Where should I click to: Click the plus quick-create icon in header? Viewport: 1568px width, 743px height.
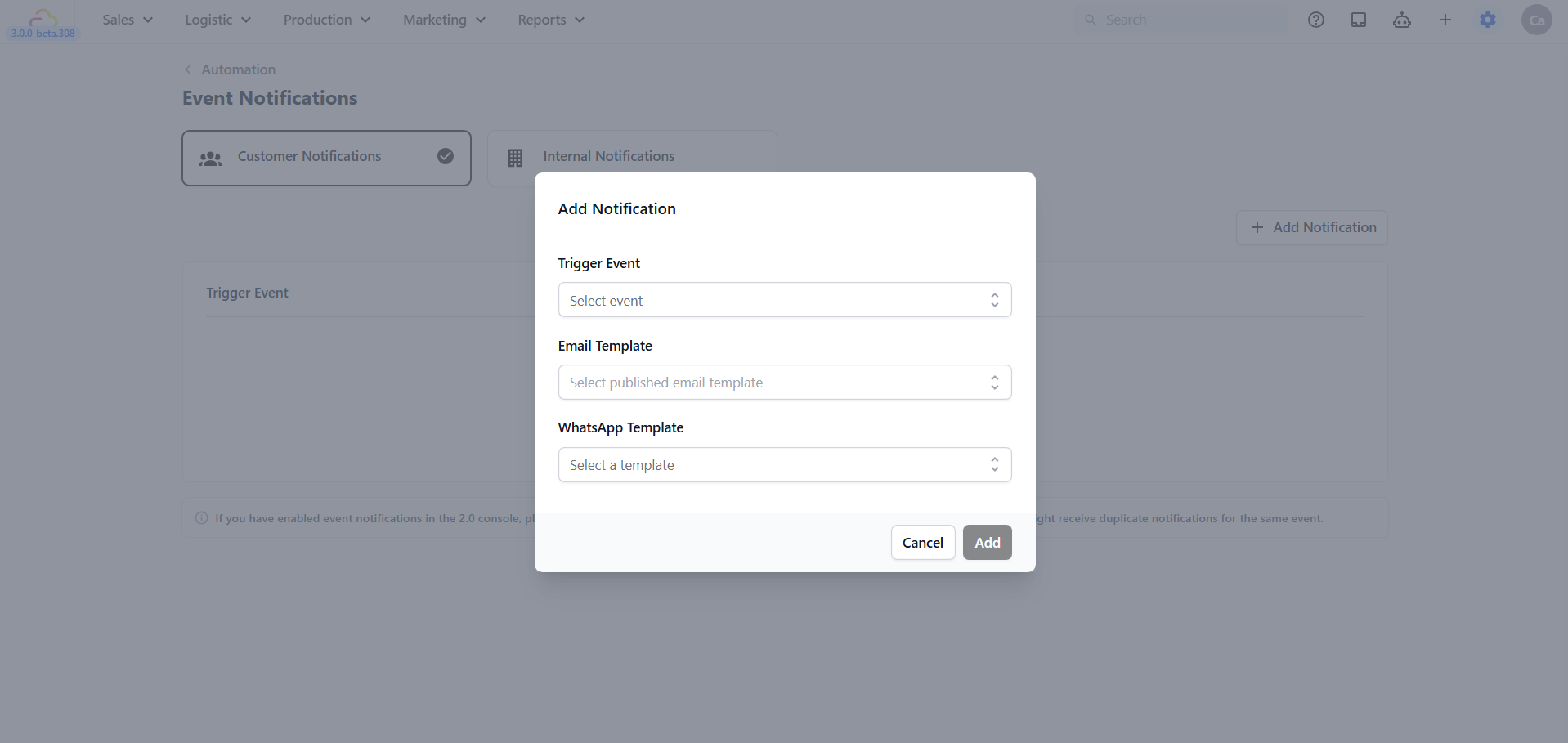click(1445, 20)
